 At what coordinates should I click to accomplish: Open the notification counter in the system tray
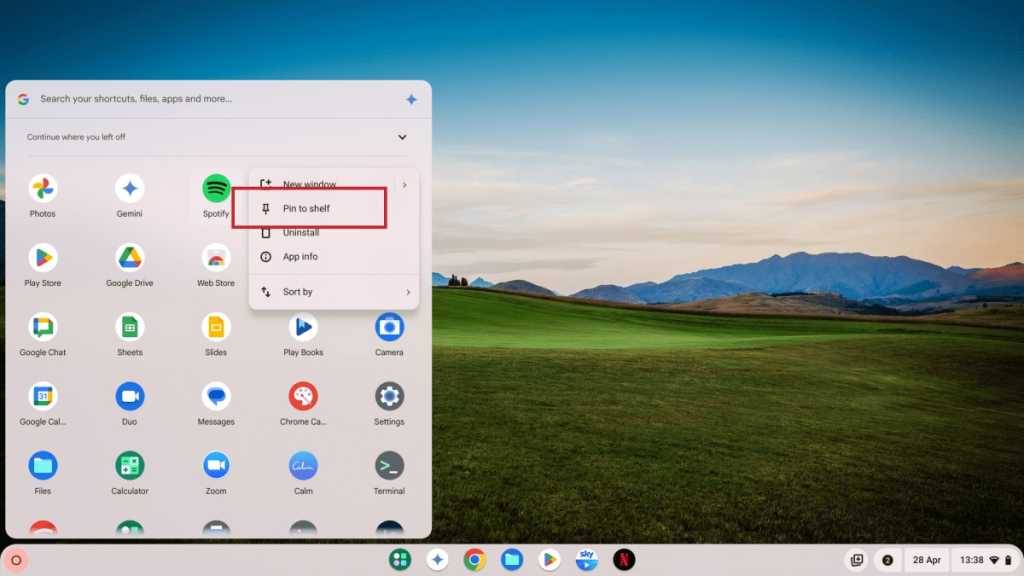coord(888,560)
